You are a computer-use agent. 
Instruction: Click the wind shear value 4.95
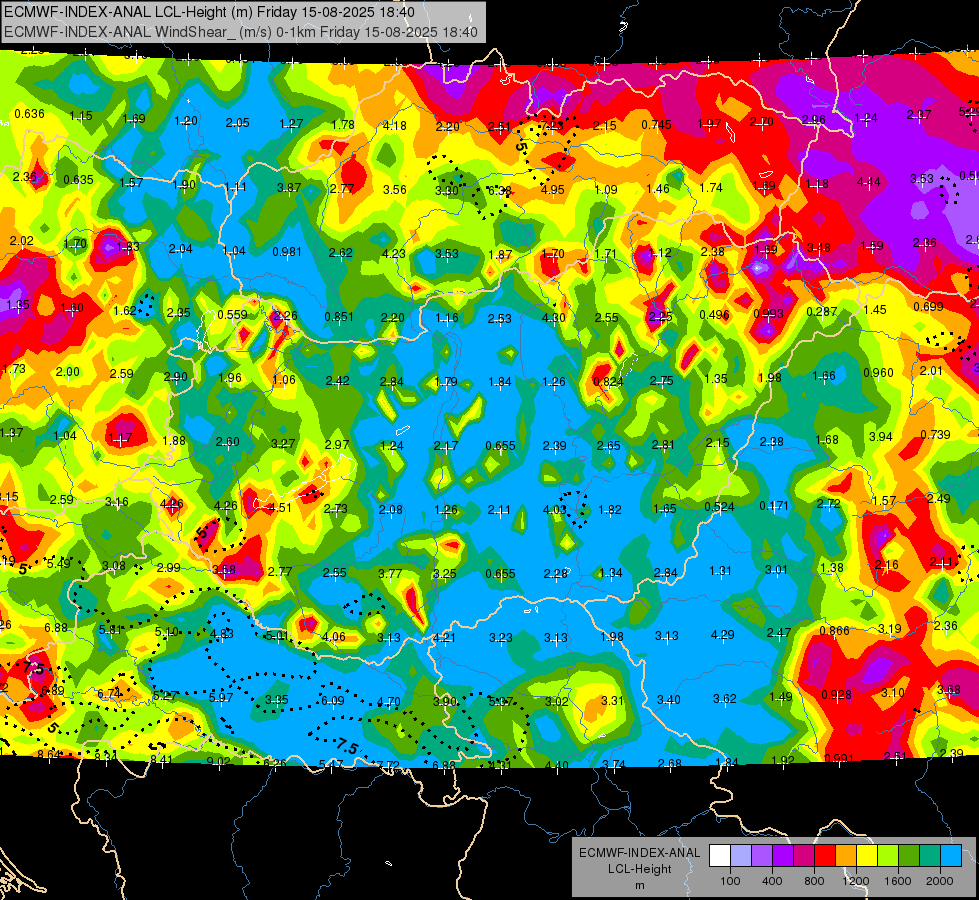pos(553,189)
